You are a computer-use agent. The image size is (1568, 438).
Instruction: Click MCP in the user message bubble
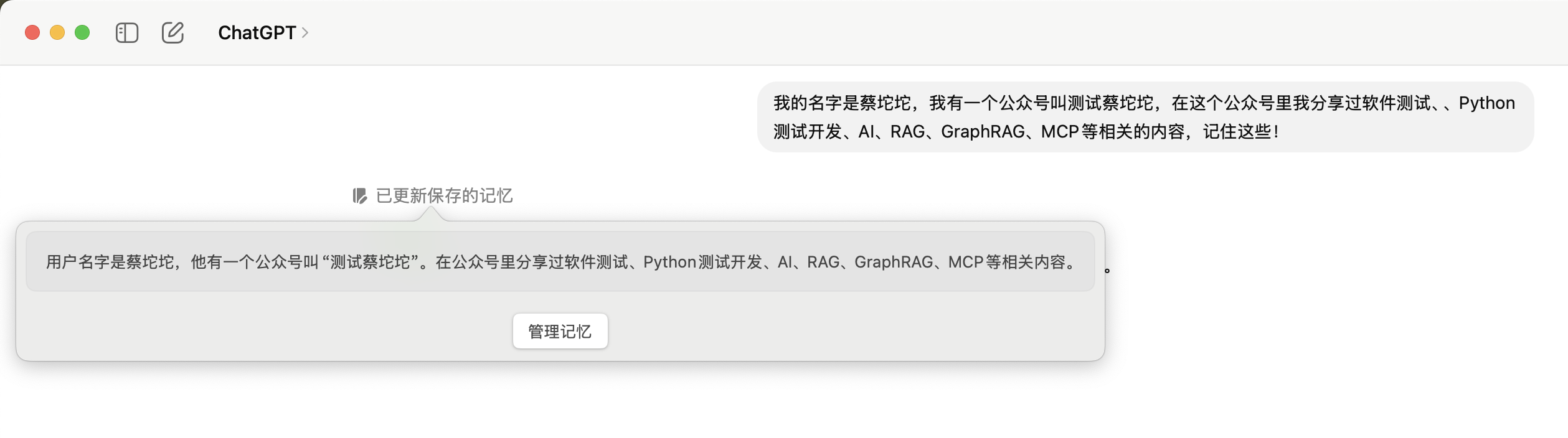(1059, 131)
